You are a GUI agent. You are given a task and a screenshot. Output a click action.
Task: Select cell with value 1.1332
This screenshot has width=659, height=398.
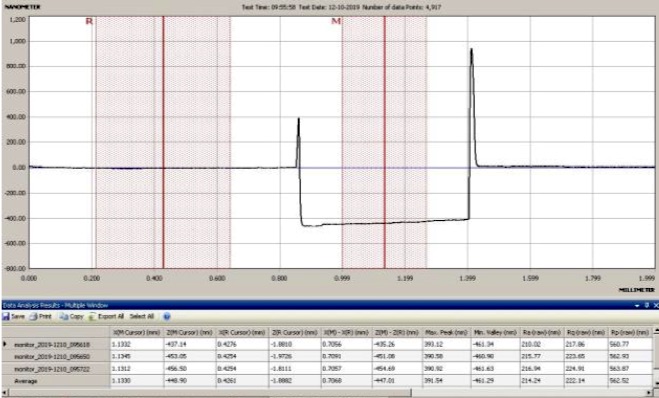tap(136, 344)
